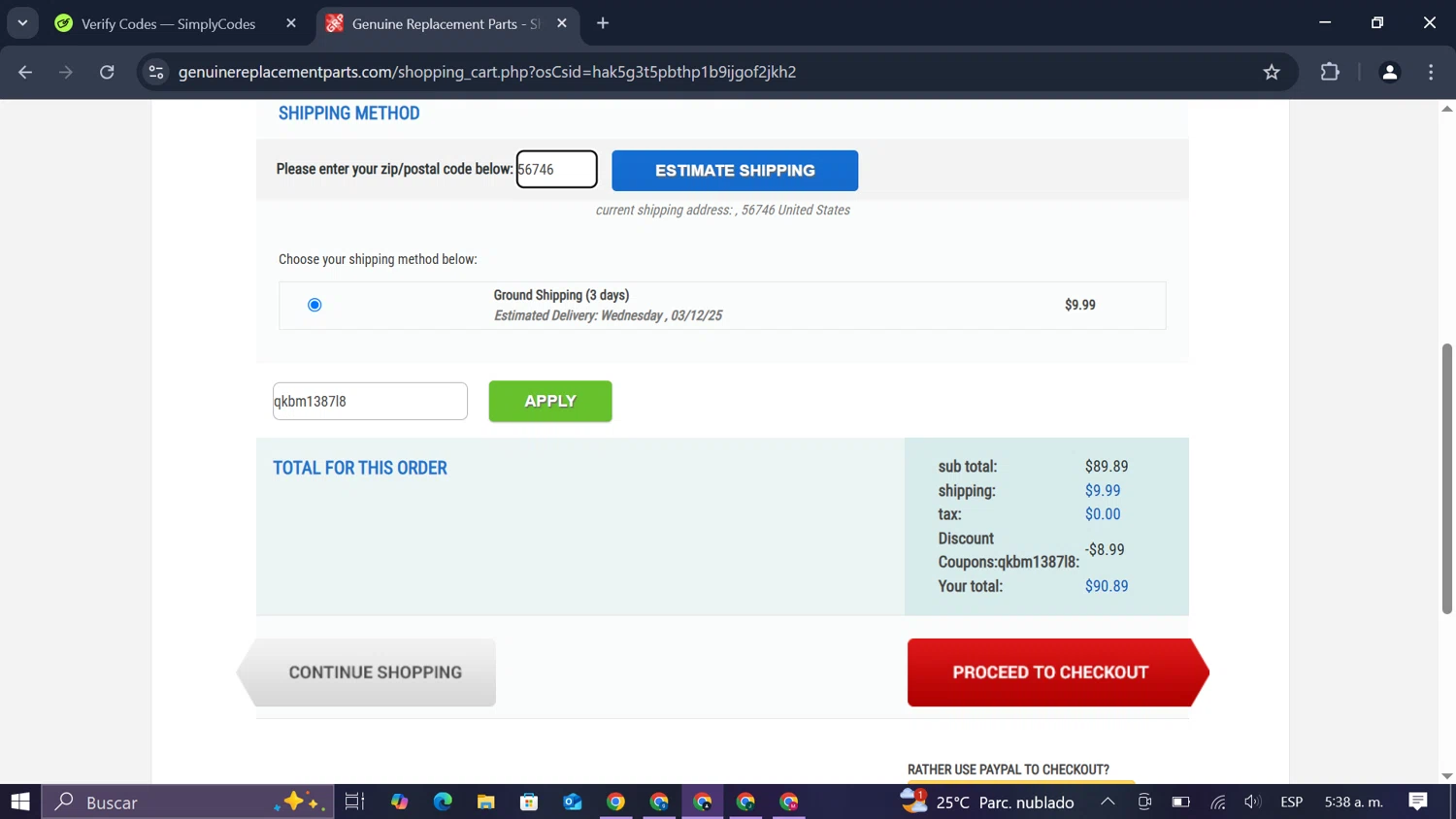Apply the coupon code
This screenshot has width=1456, height=819.
[550, 401]
